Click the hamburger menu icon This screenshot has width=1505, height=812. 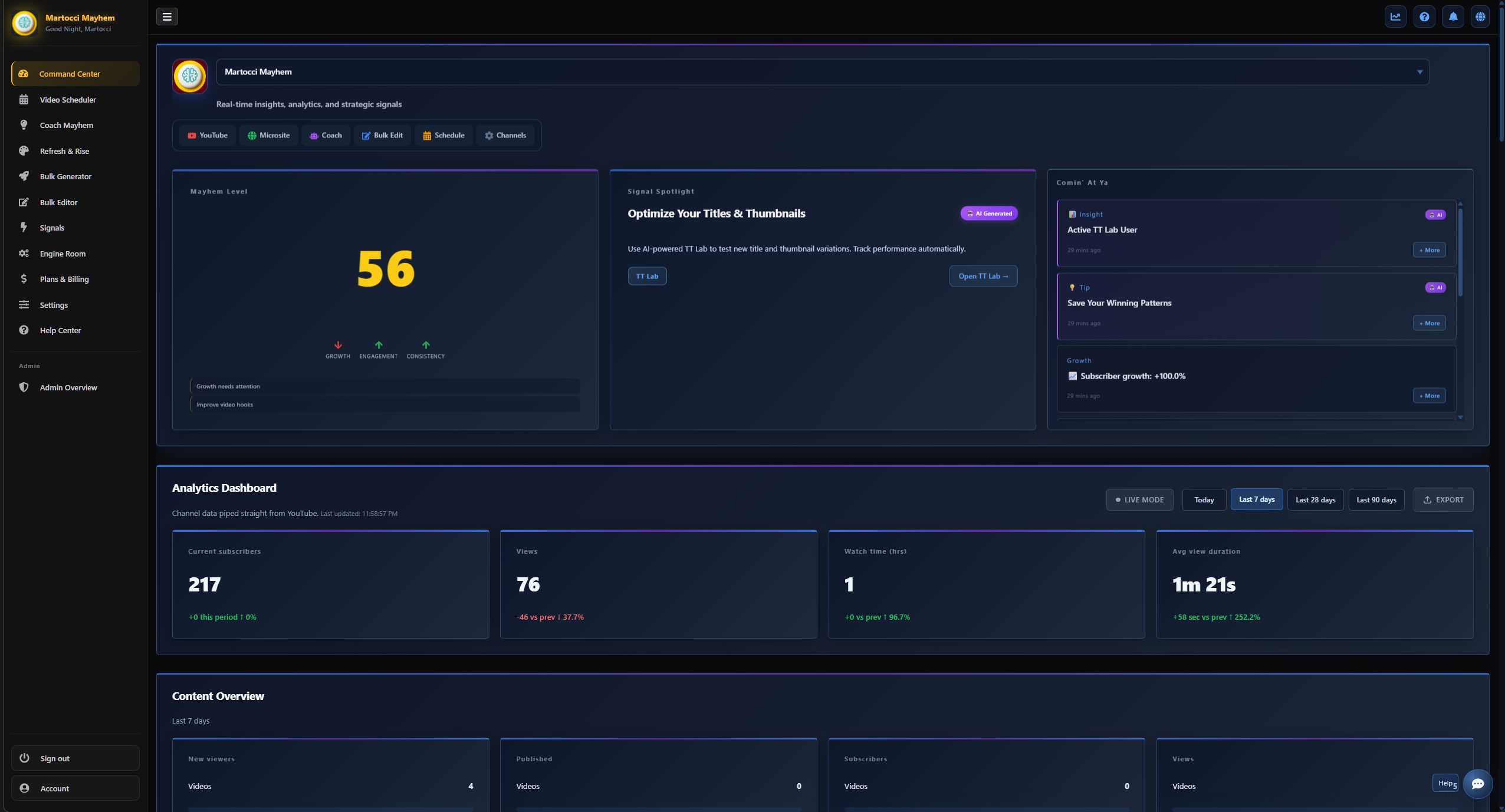(167, 17)
